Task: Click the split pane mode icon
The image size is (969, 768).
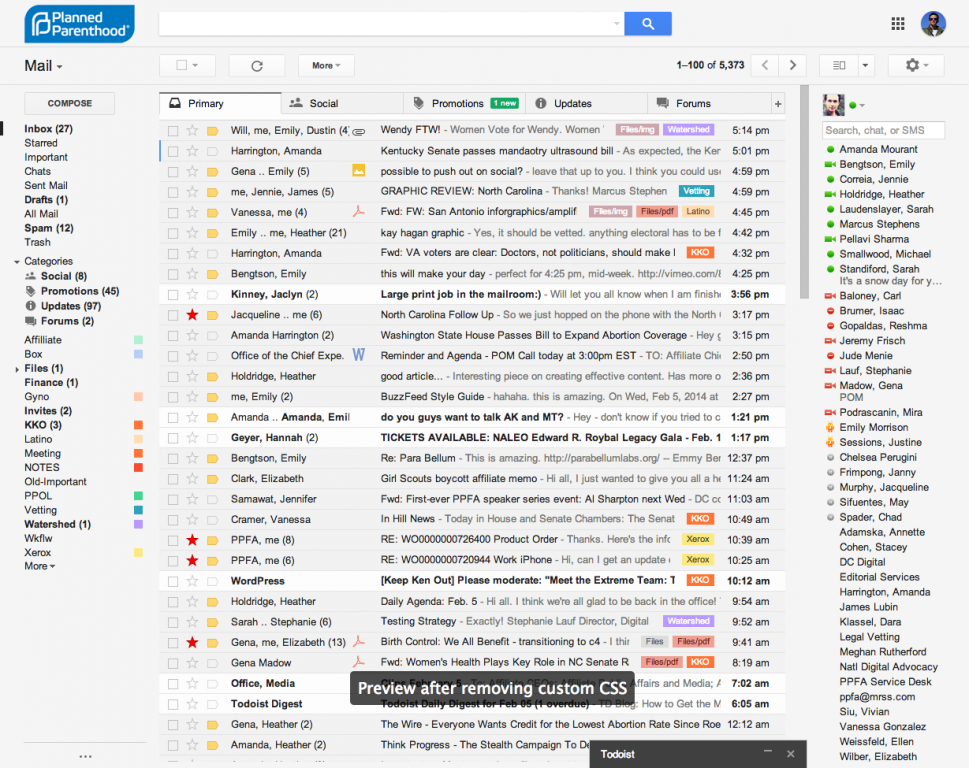Action: [x=839, y=65]
